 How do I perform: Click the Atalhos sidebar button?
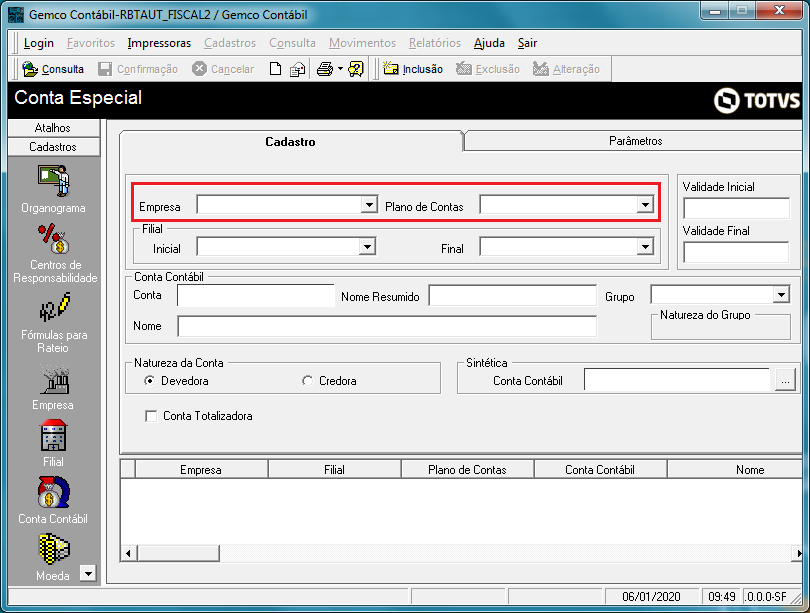[54, 128]
